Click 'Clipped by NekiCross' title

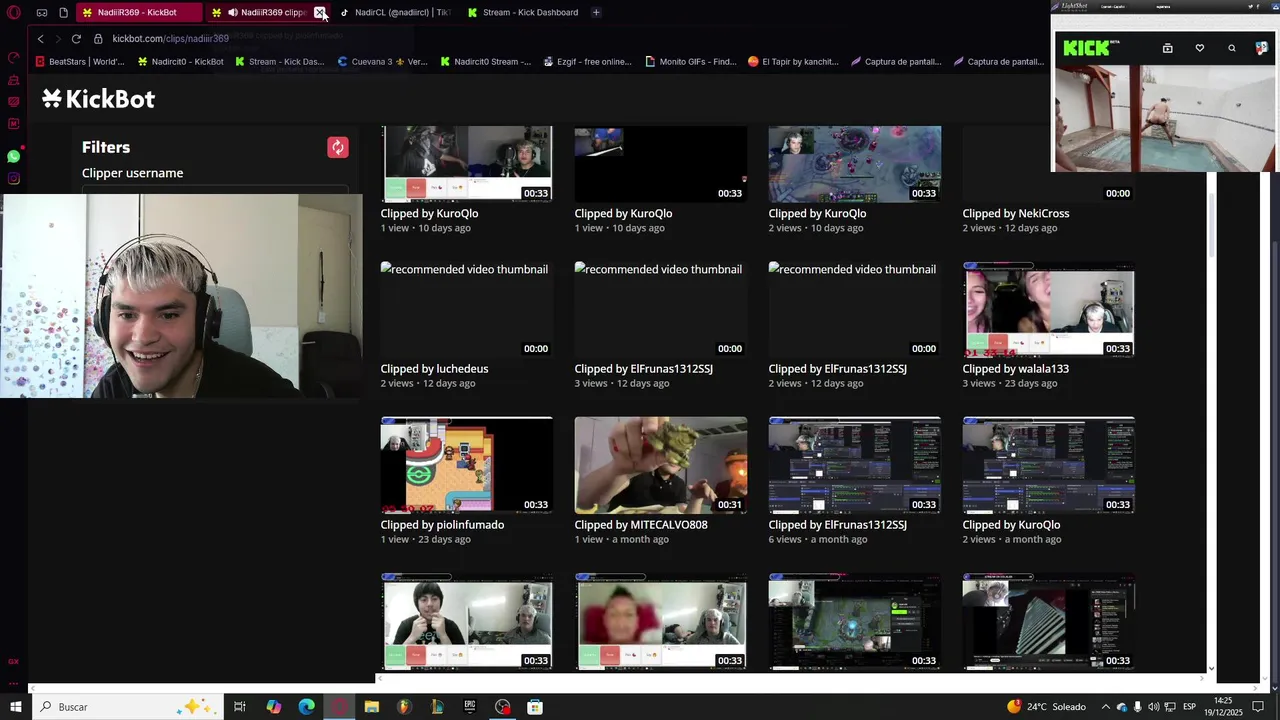point(1016,213)
